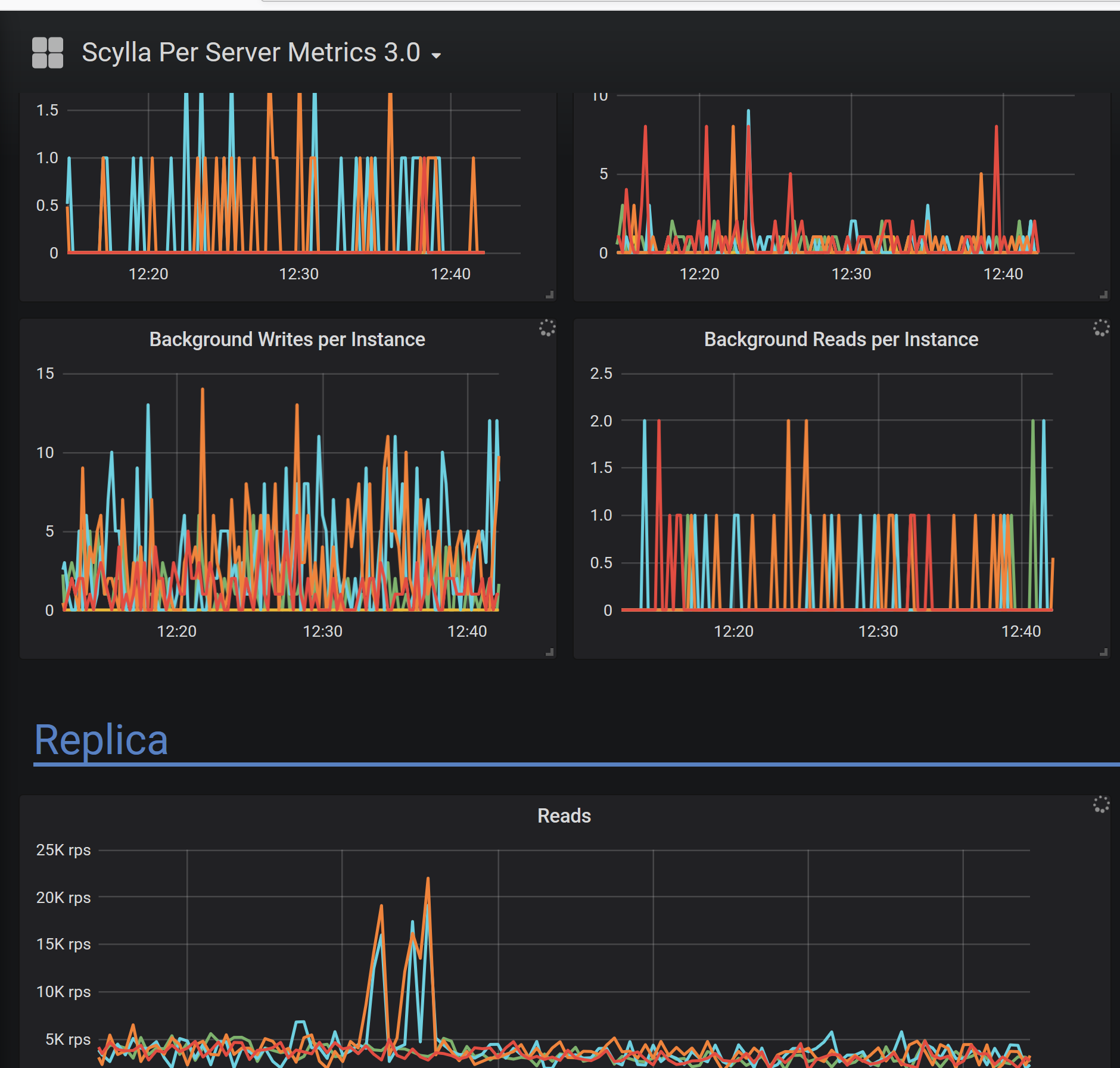Open the Reads panel menu
Viewport: 1120px width, 1068px height.
[x=564, y=815]
